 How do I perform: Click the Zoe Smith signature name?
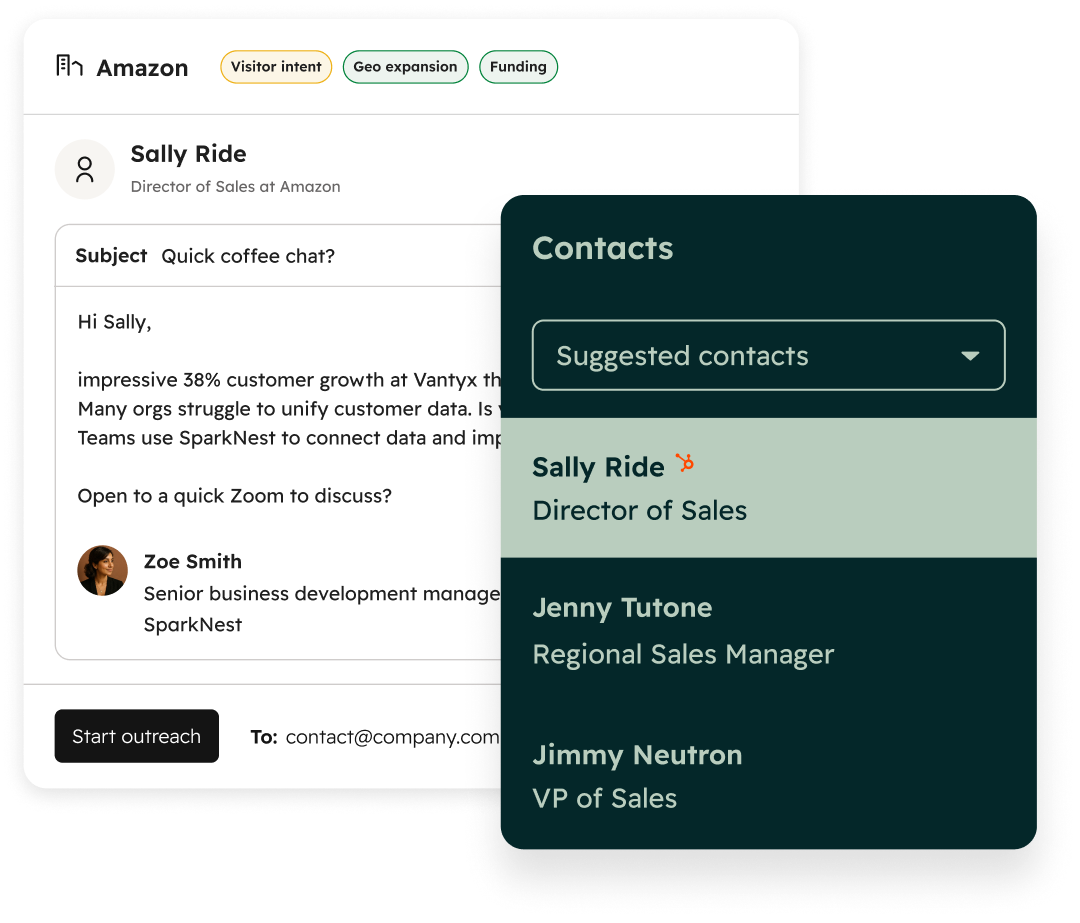pos(193,561)
